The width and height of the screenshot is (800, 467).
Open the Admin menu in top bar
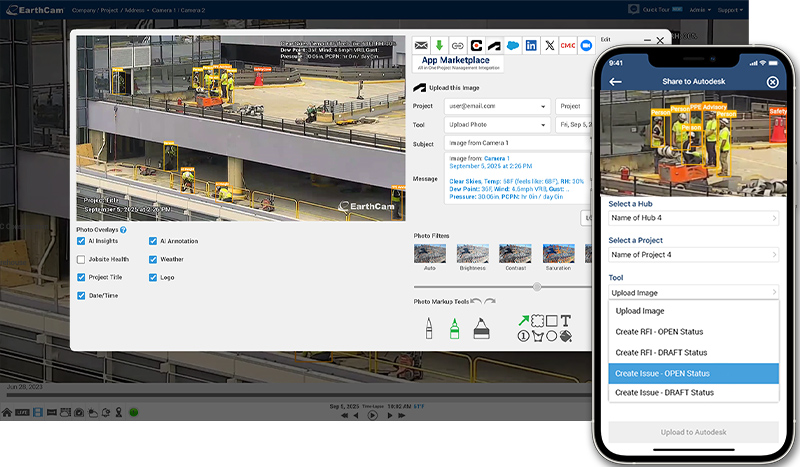click(x=700, y=10)
